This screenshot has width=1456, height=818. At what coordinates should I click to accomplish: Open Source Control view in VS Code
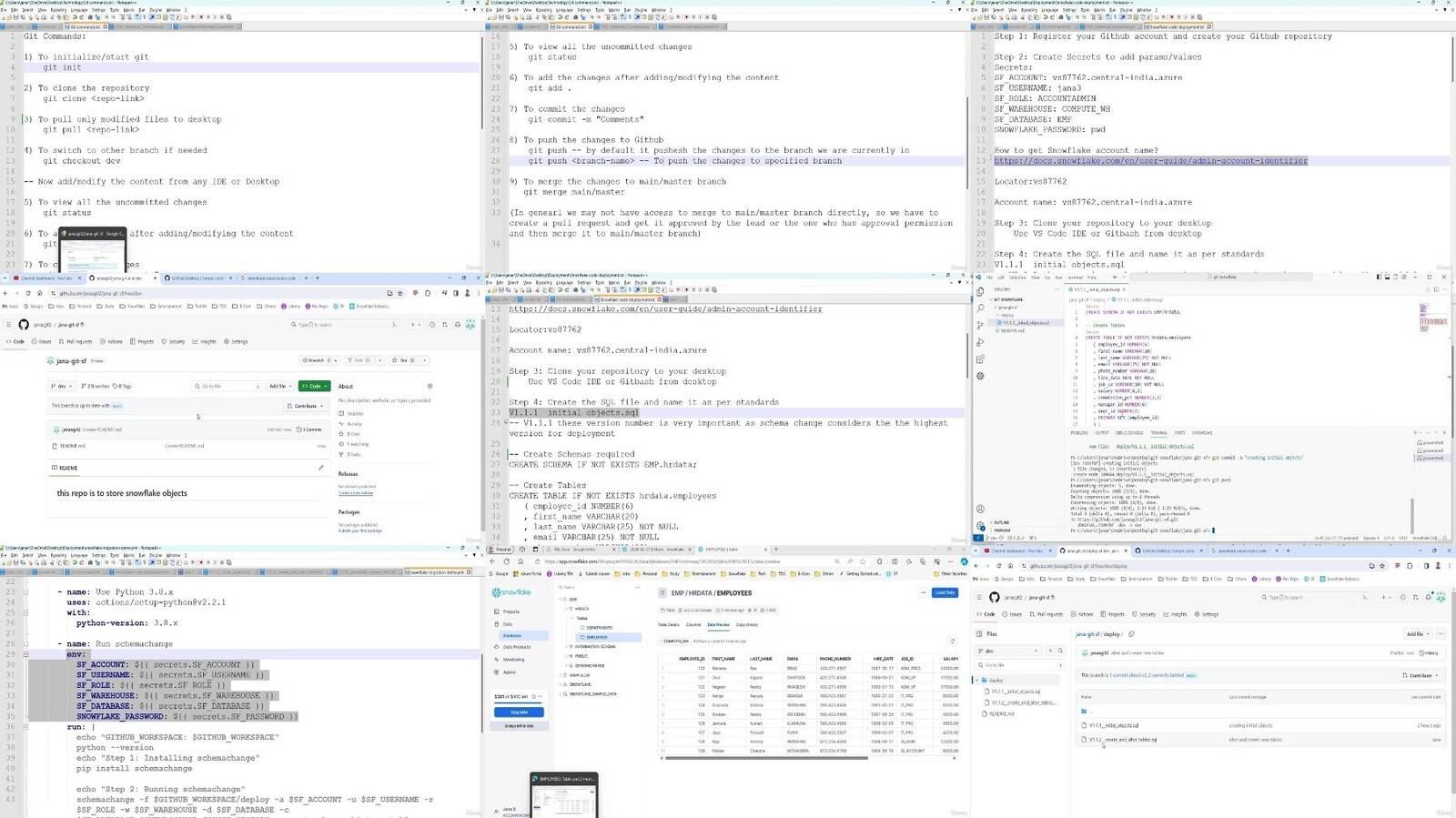[x=980, y=325]
